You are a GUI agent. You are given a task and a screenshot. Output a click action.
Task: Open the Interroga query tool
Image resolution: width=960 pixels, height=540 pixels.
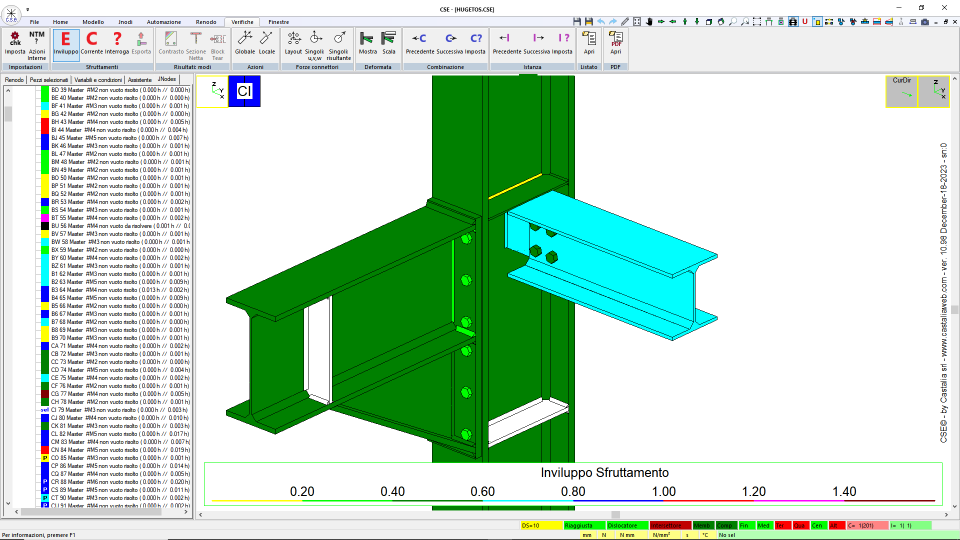tap(117, 44)
